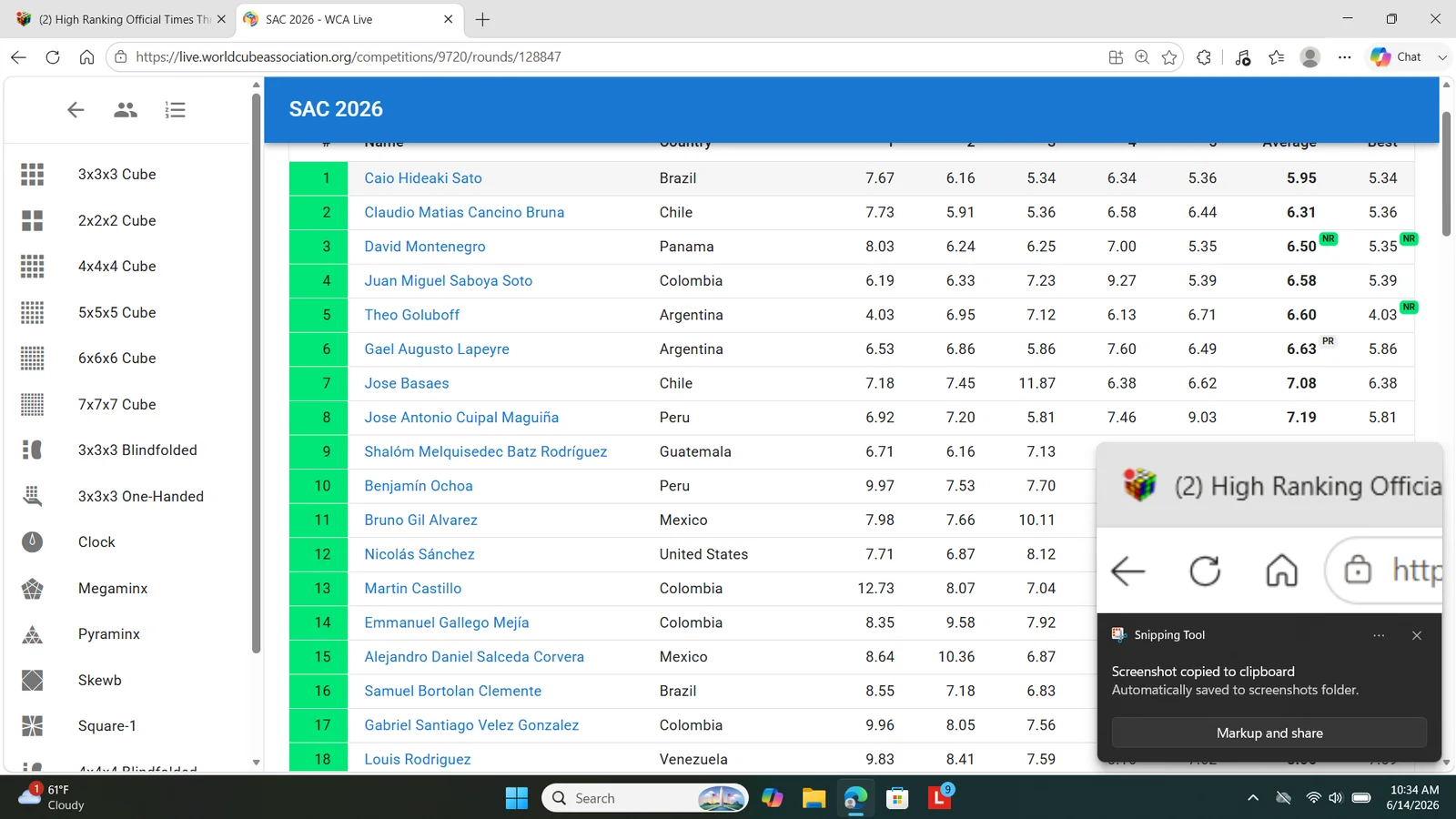1456x819 pixels.
Task: Click the Windows taskbar Search box
Action: coord(645,798)
